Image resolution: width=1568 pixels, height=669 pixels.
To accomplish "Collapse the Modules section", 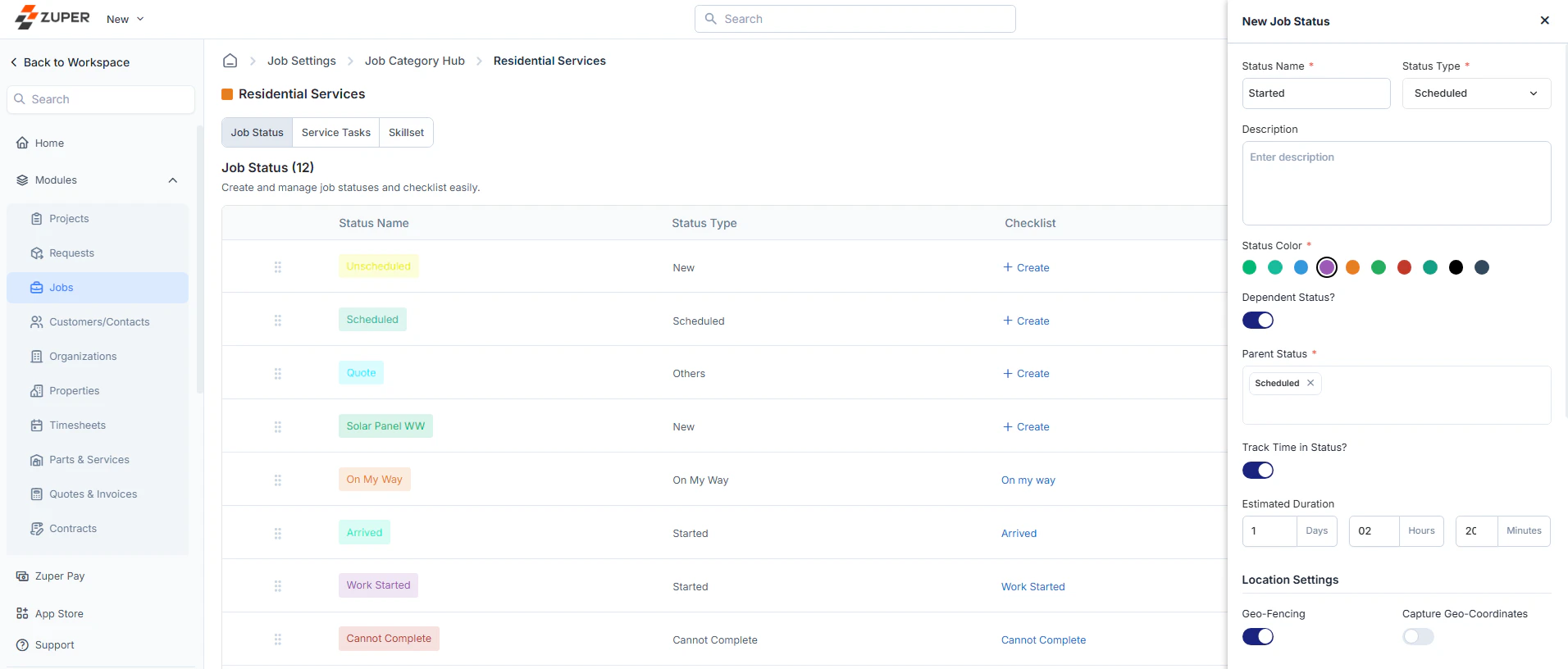I will (172, 180).
